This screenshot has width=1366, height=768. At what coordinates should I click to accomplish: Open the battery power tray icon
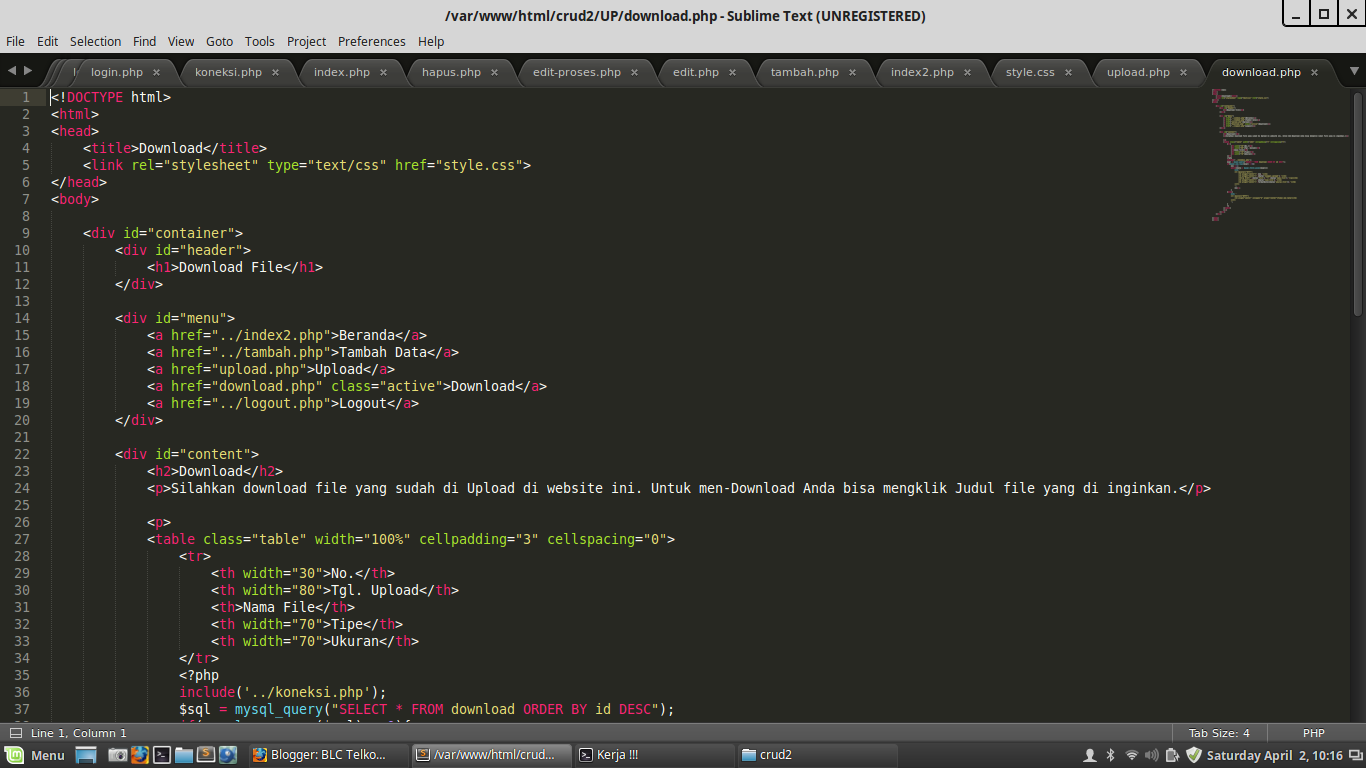1171,755
